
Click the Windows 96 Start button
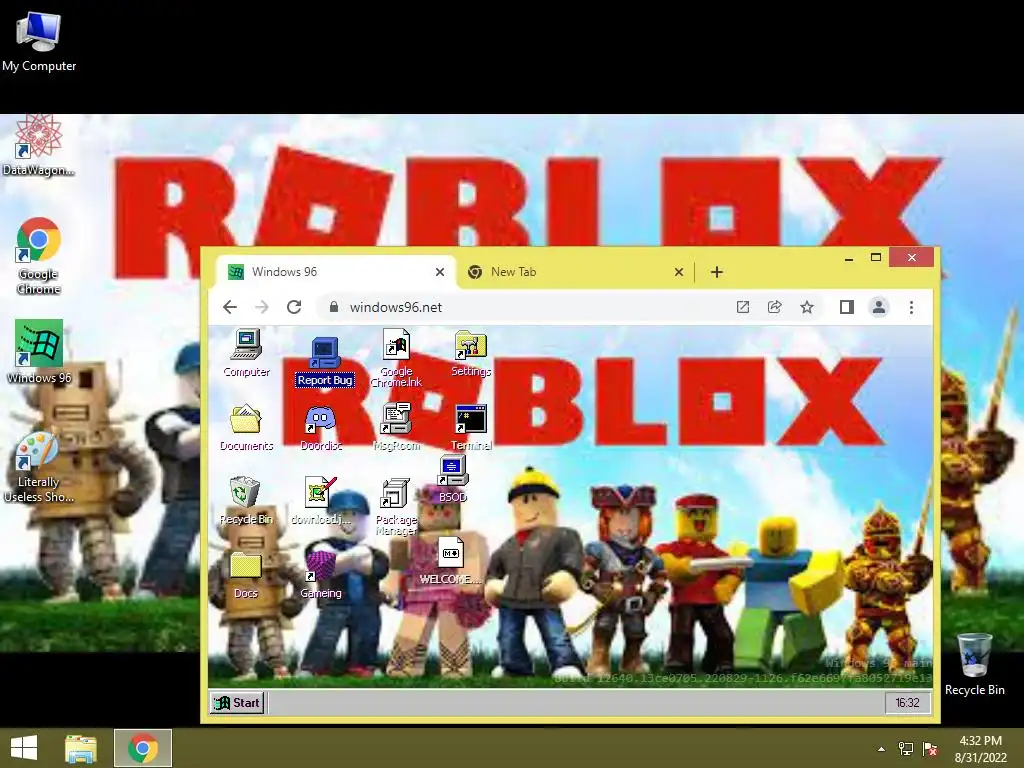tap(237, 703)
